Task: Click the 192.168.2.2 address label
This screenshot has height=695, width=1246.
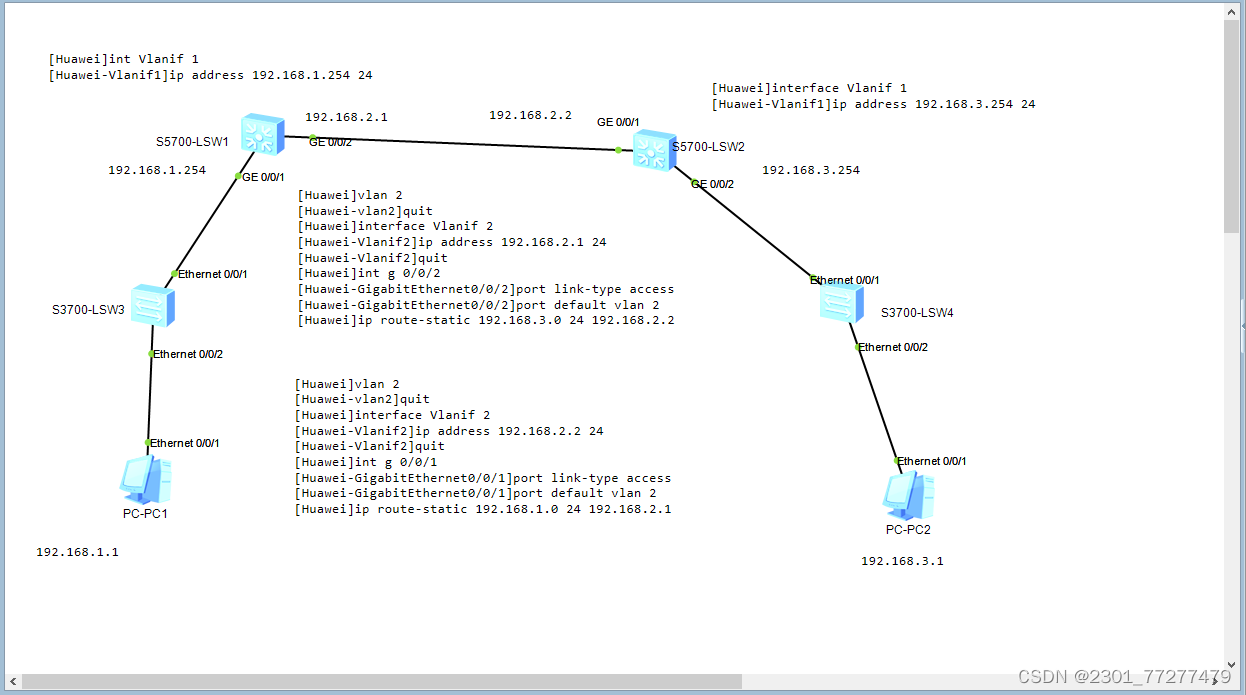Action: 531,114
